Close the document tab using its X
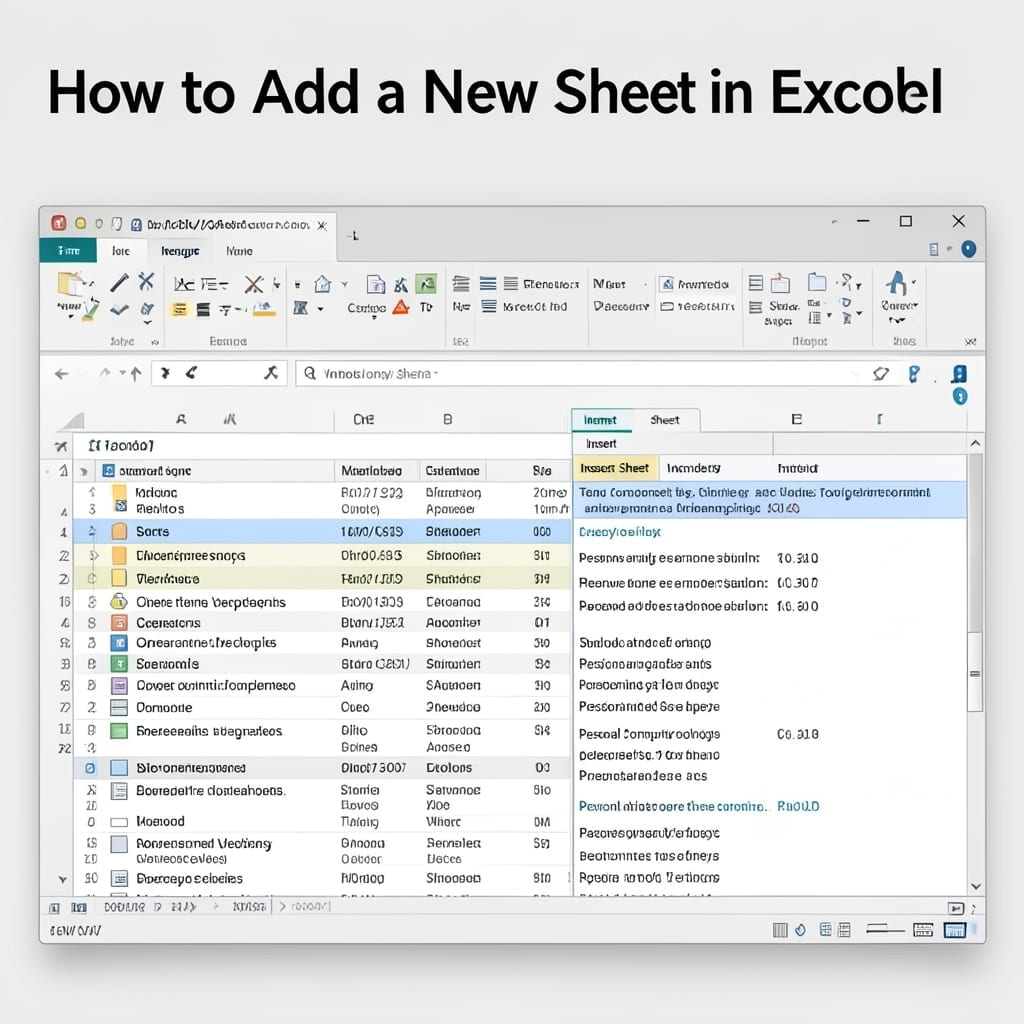The image size is (1024, 1024). 322,225
